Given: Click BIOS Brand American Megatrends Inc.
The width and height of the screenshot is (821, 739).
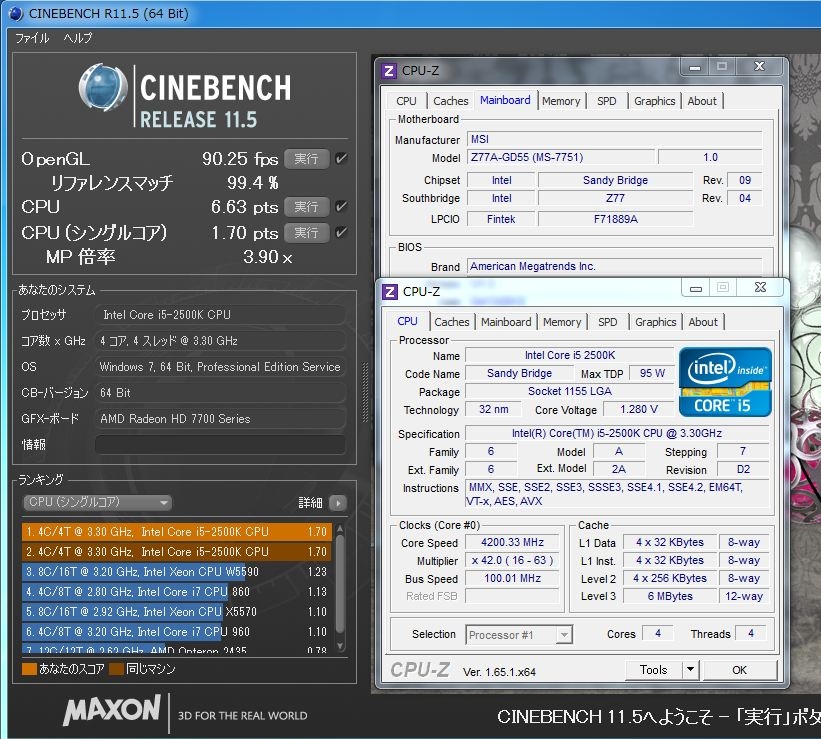Looking at the screenshot, I should [614, 266].
